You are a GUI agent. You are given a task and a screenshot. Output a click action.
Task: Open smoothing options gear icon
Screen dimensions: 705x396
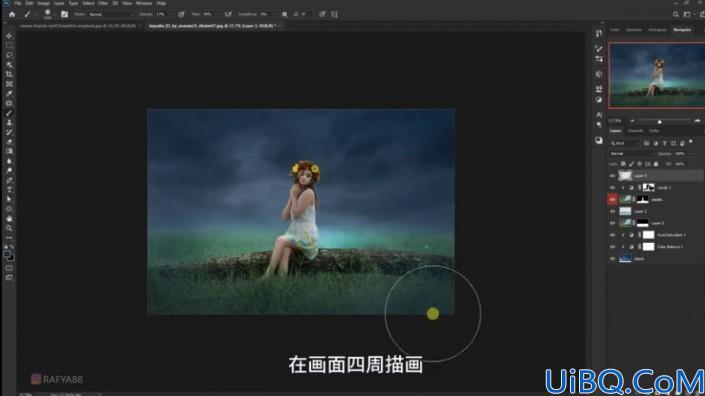(285, 14)
